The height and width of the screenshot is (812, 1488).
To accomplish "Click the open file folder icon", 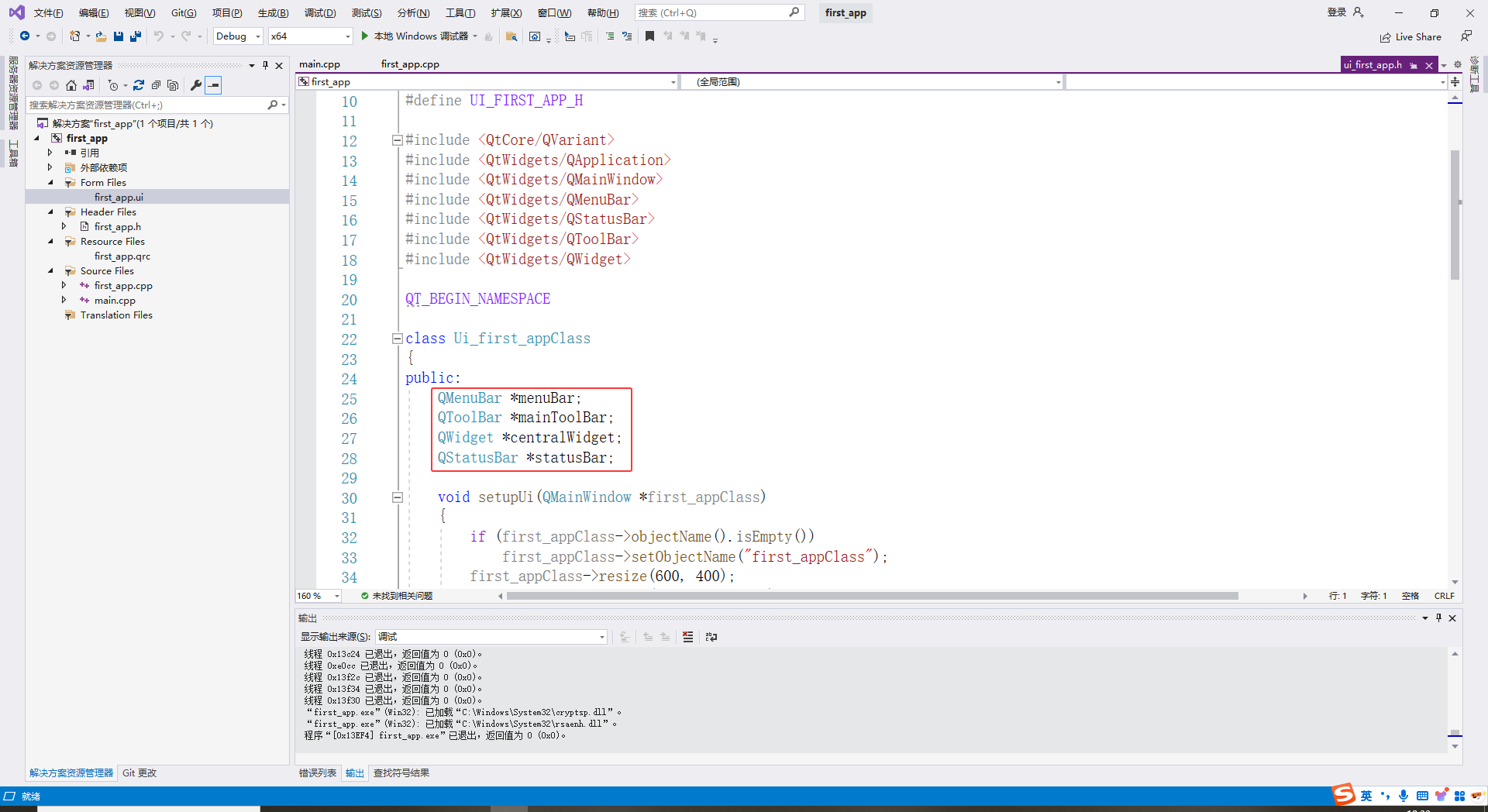I will (x=101, y=36).
